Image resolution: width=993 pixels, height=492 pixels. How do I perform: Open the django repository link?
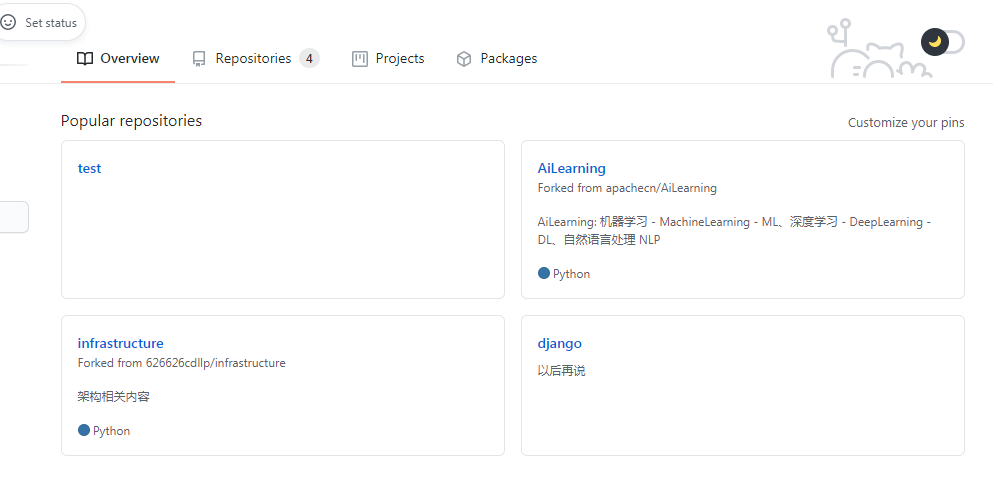click(559, 344)
